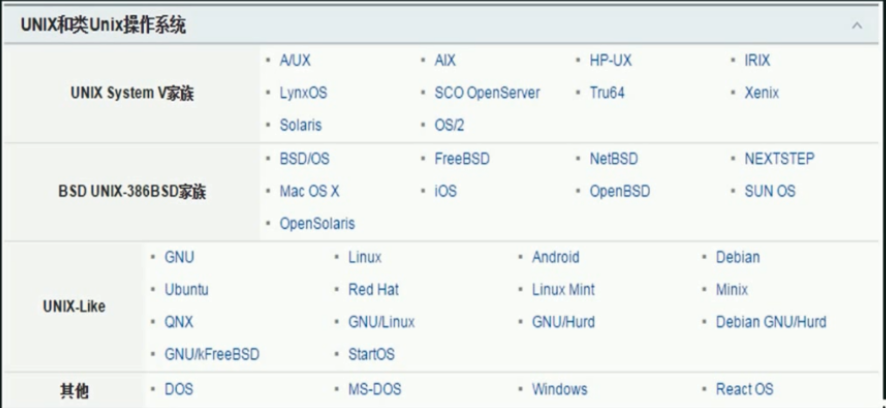Click the Android link
886x408 pixels.
click(x=556, y=258)
